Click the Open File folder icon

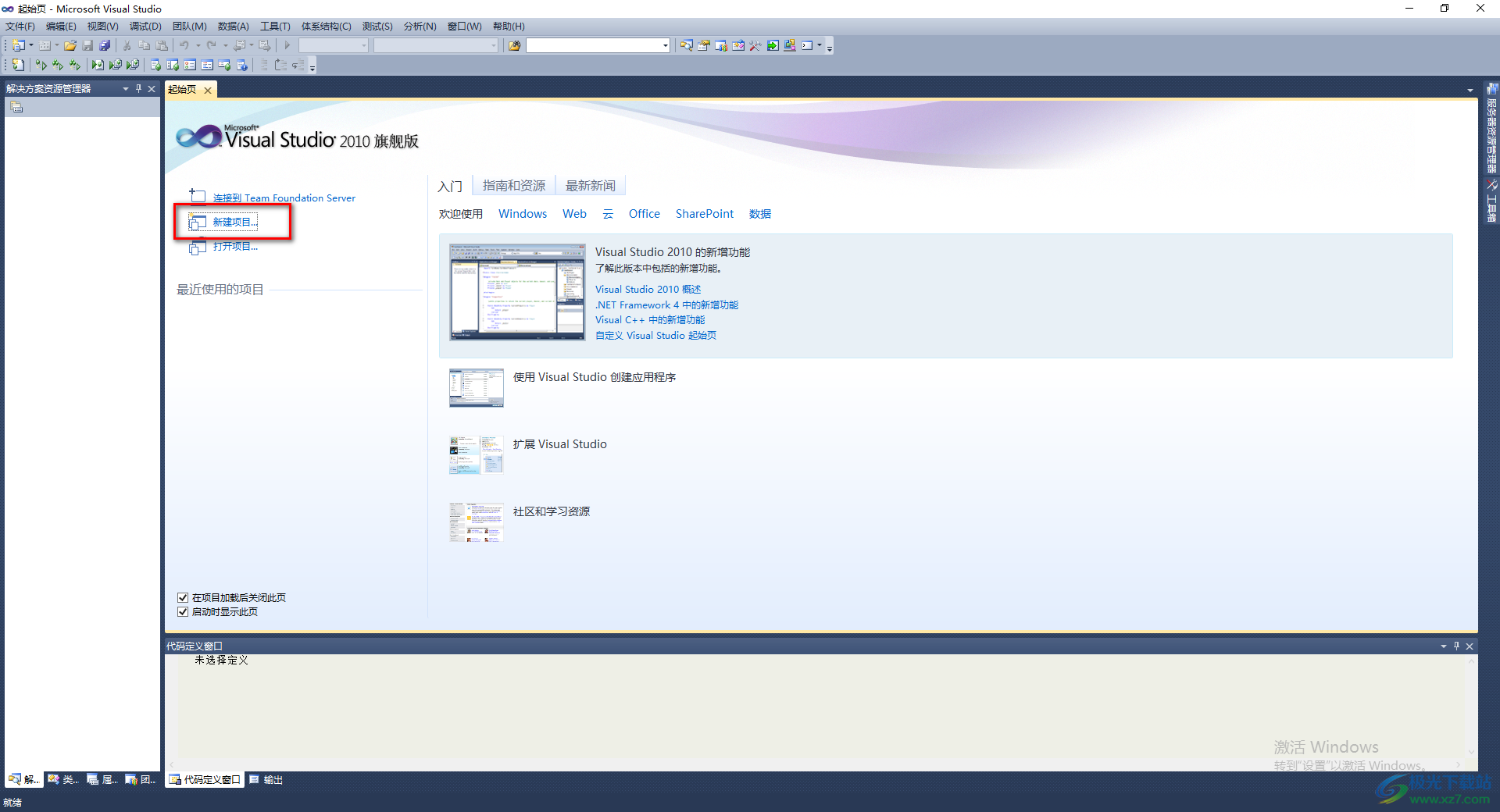(70, 45)
